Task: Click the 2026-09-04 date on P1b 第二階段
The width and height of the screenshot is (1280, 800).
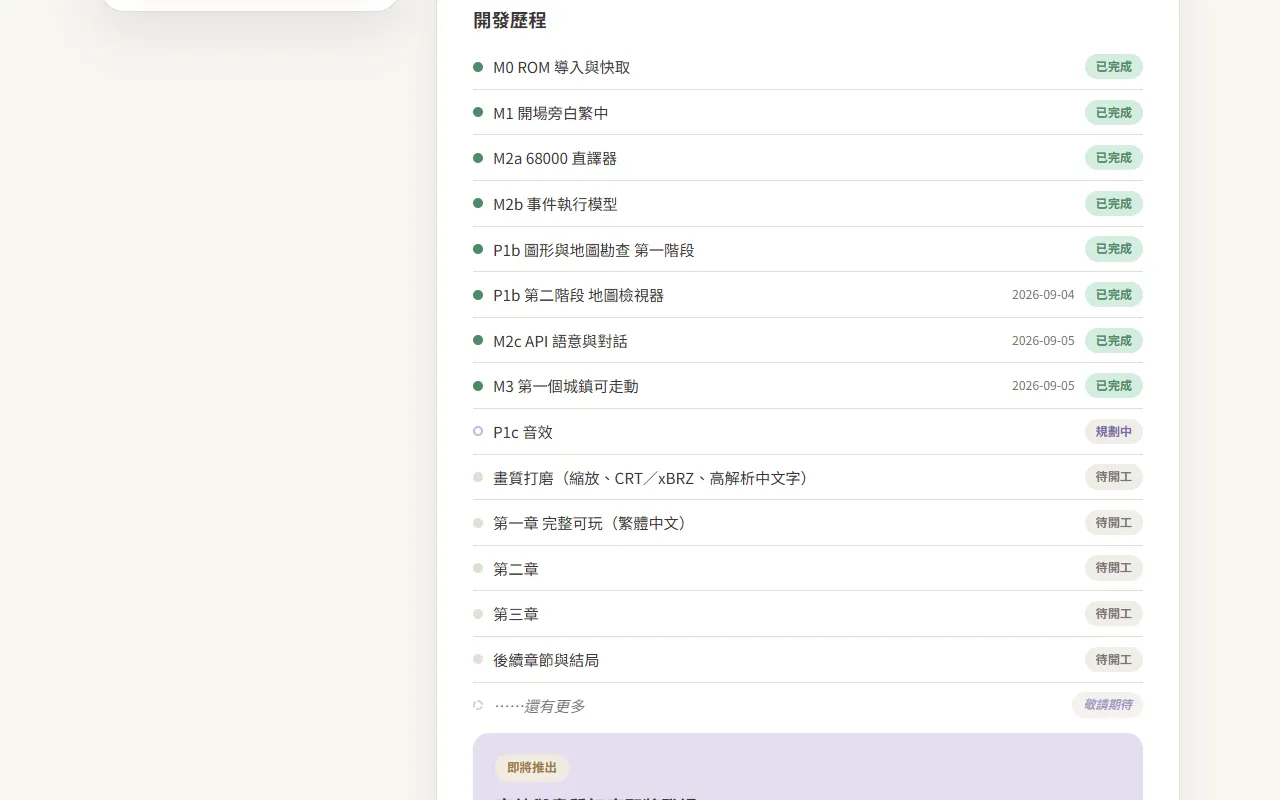Action: coord(1043,295)
